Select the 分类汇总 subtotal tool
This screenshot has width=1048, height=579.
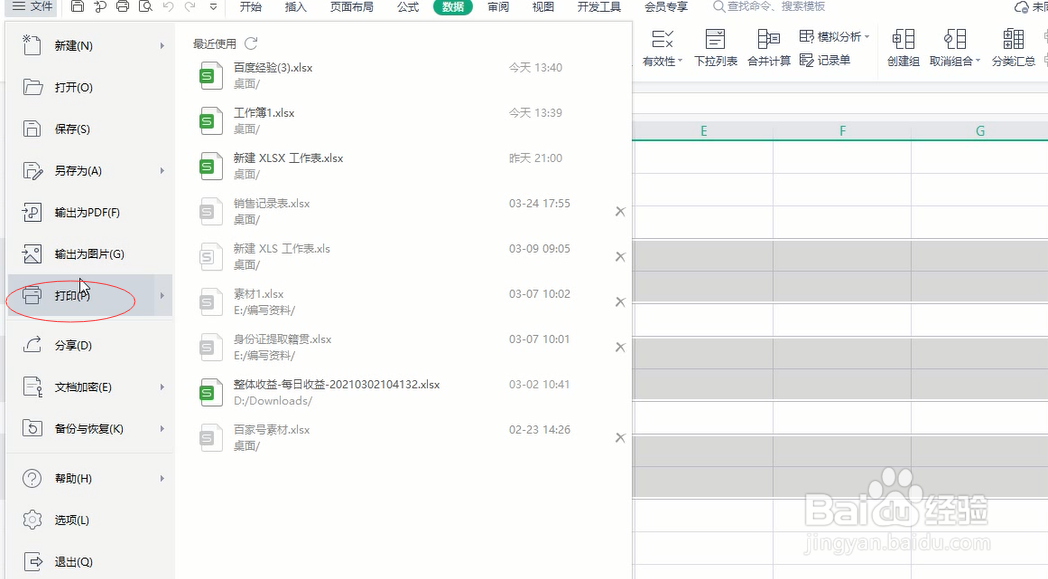(x=1011, y=45)
